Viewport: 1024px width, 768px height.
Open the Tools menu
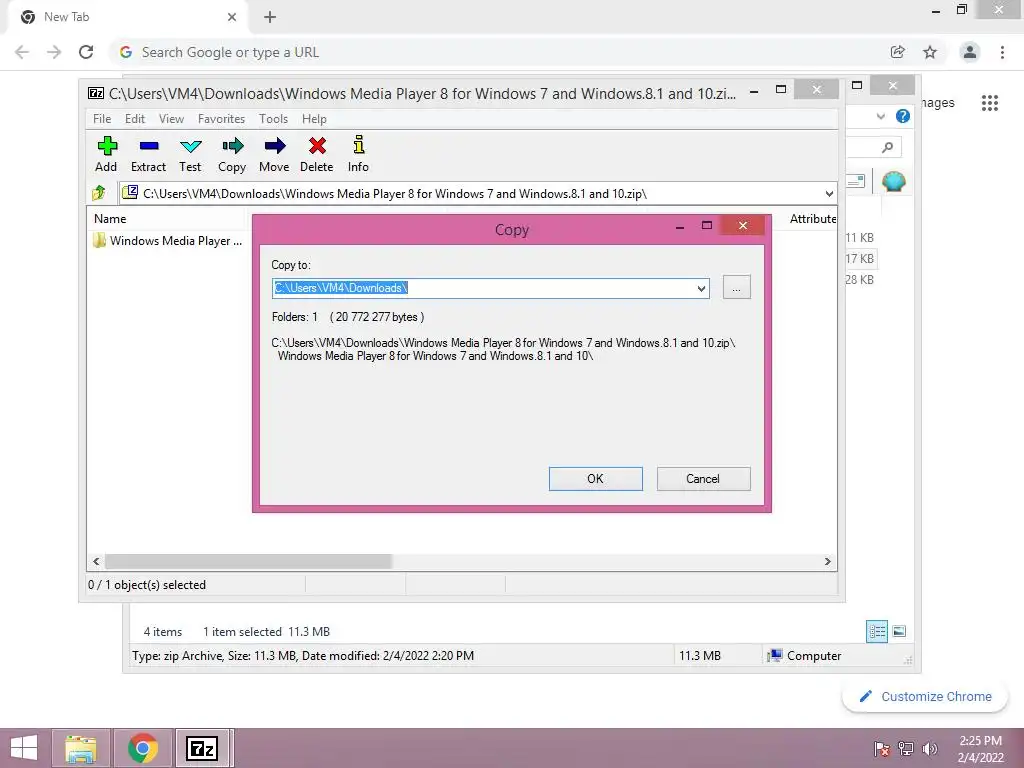coord(273,119)
